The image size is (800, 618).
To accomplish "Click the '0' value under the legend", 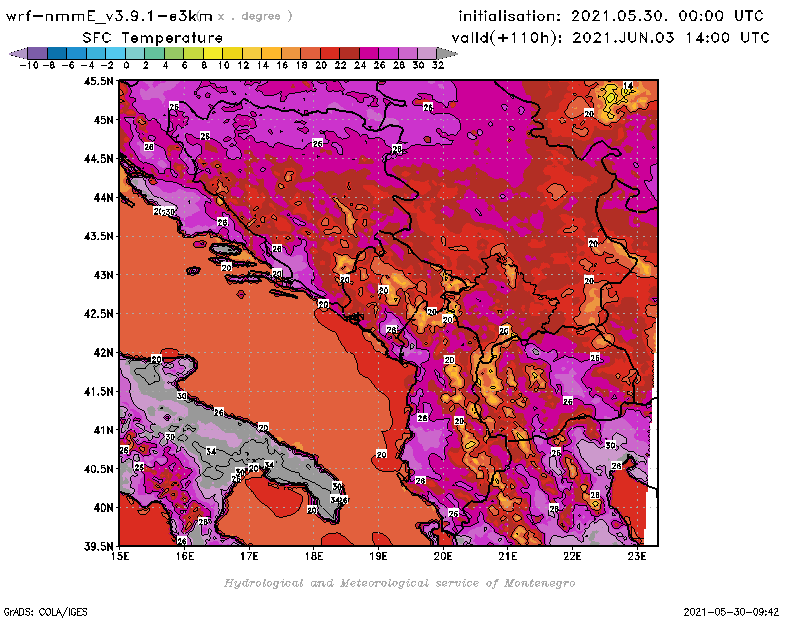I will pos(126,66).
